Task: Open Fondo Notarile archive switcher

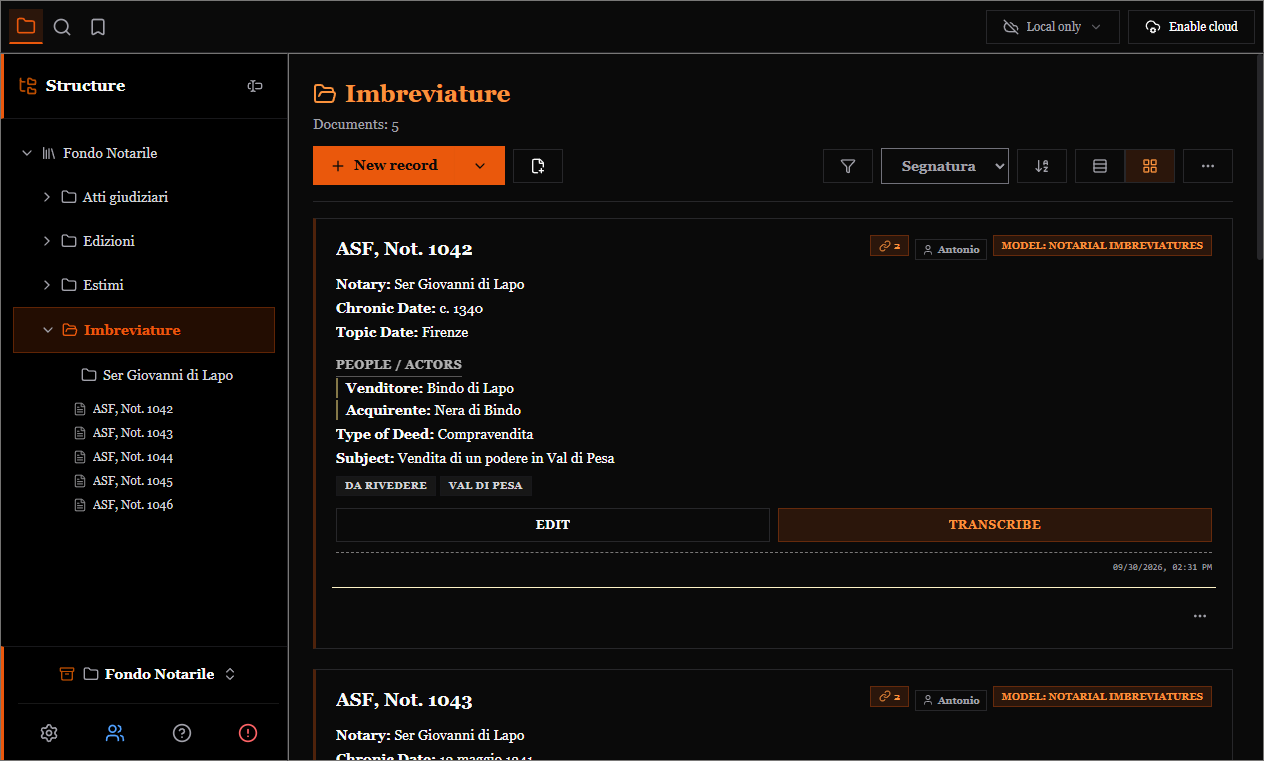Action: pos(148,674)
